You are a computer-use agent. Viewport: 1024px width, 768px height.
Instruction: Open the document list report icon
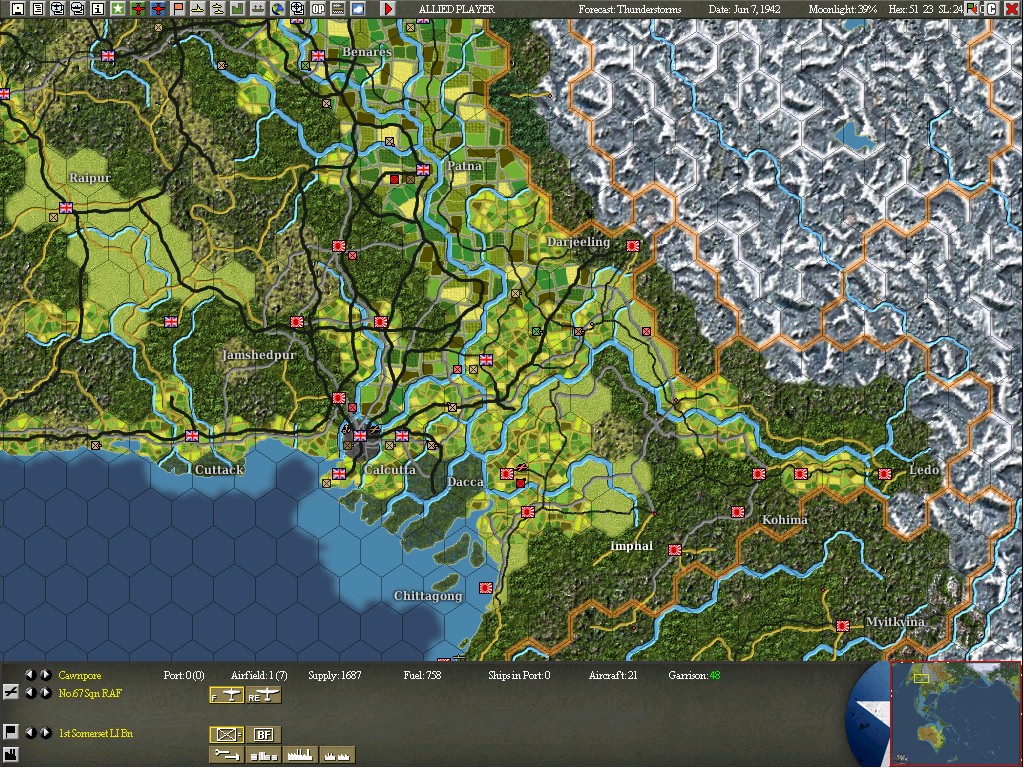pos(38,8)
